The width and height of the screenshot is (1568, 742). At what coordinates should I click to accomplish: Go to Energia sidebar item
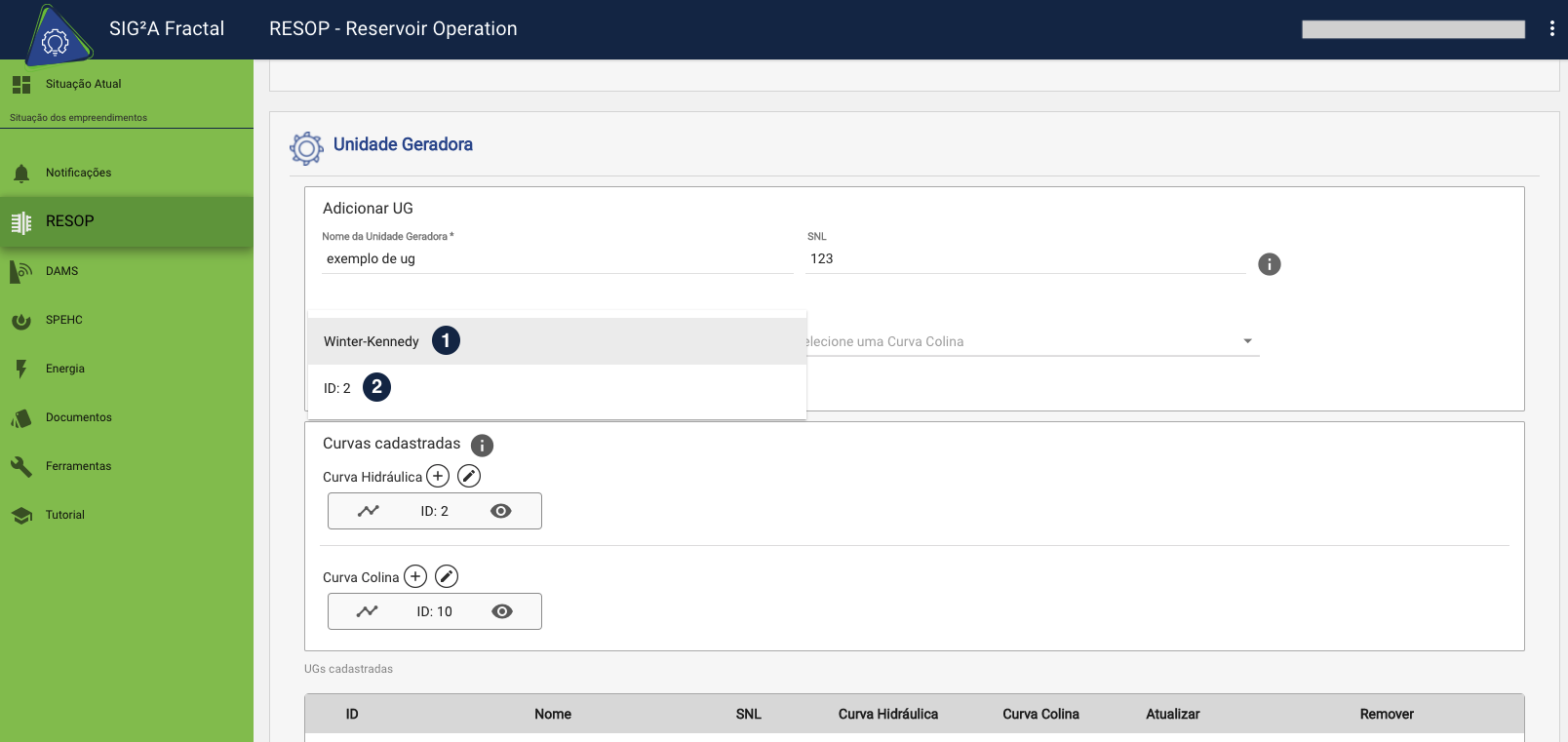(x=65, y=369)
